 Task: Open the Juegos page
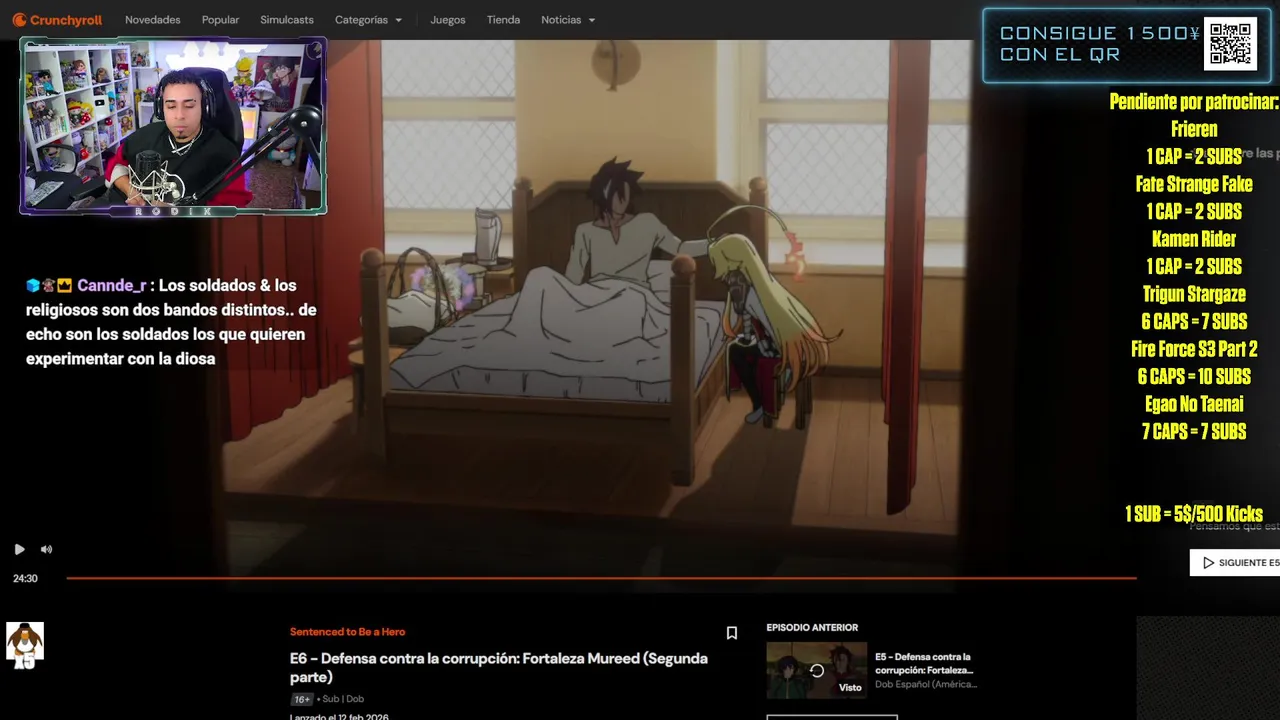[448, 20]
